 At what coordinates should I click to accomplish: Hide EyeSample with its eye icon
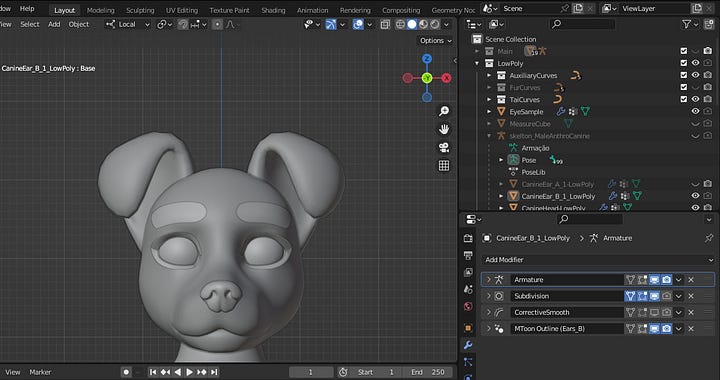(696, 111)
